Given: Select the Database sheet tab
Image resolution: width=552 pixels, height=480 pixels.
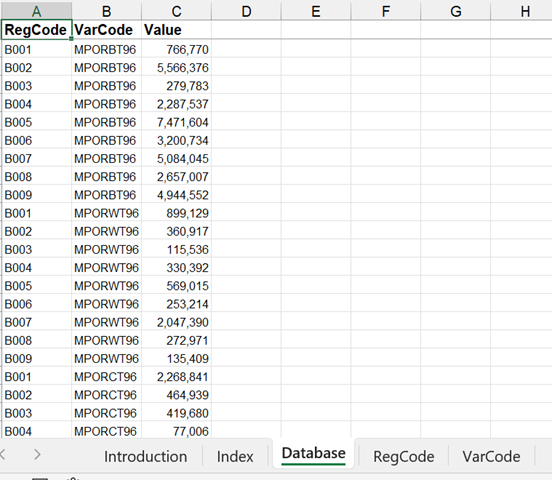Looking at the screenshot, I should coord(314,454).
